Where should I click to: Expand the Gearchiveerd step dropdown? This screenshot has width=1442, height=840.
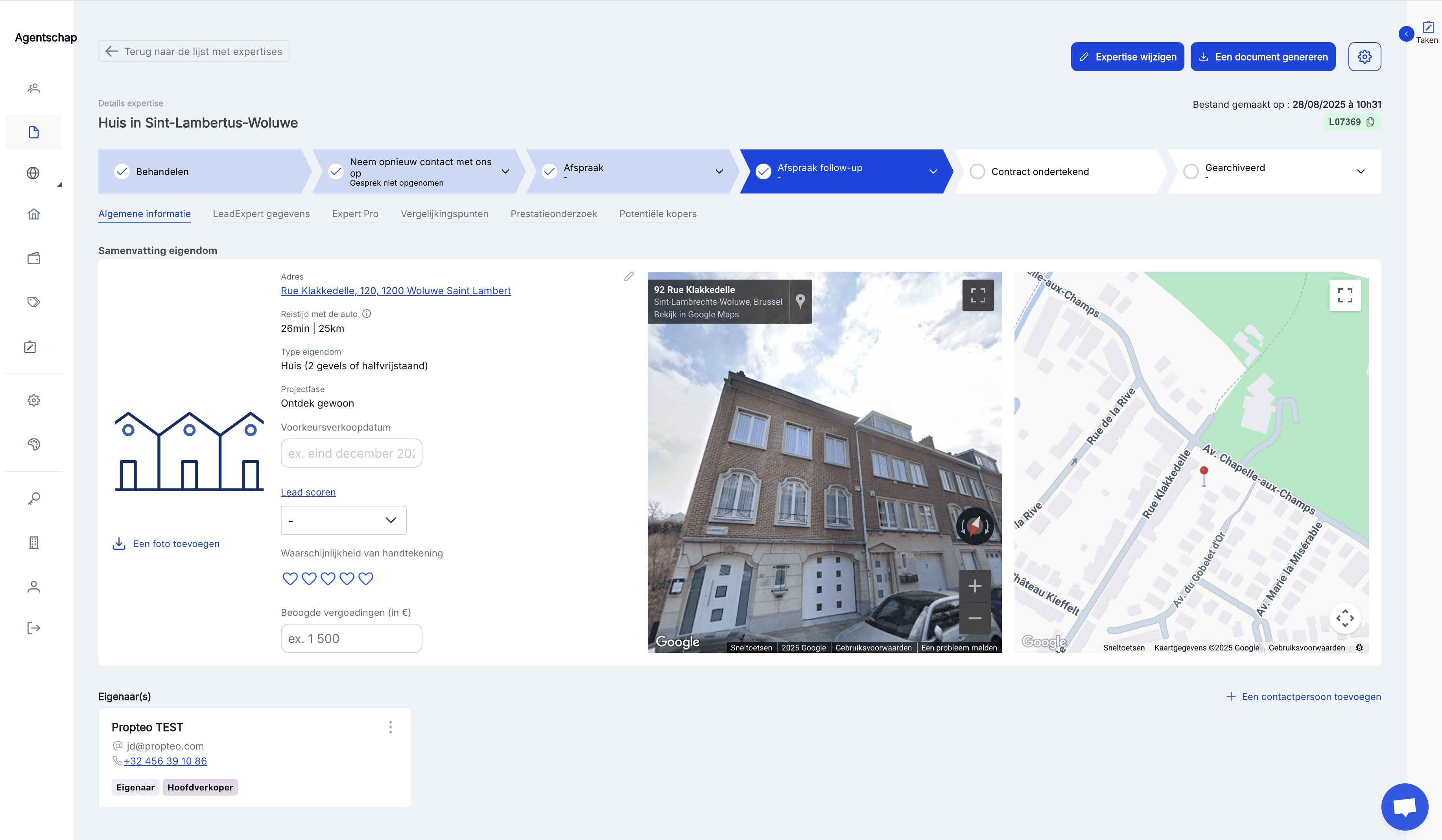pos(1361,172)
